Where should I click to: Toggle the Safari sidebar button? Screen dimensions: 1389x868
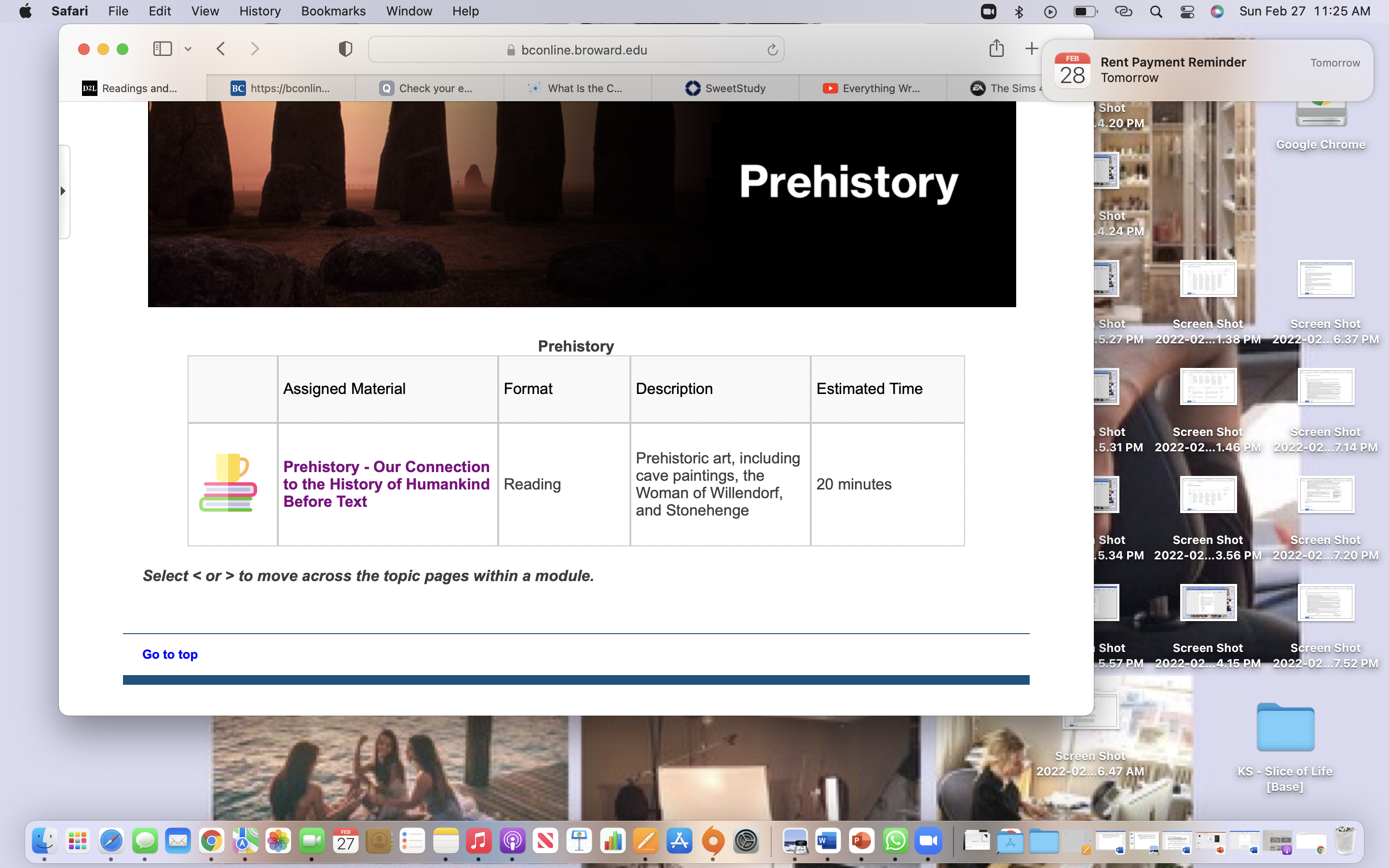tap(163, 49)
